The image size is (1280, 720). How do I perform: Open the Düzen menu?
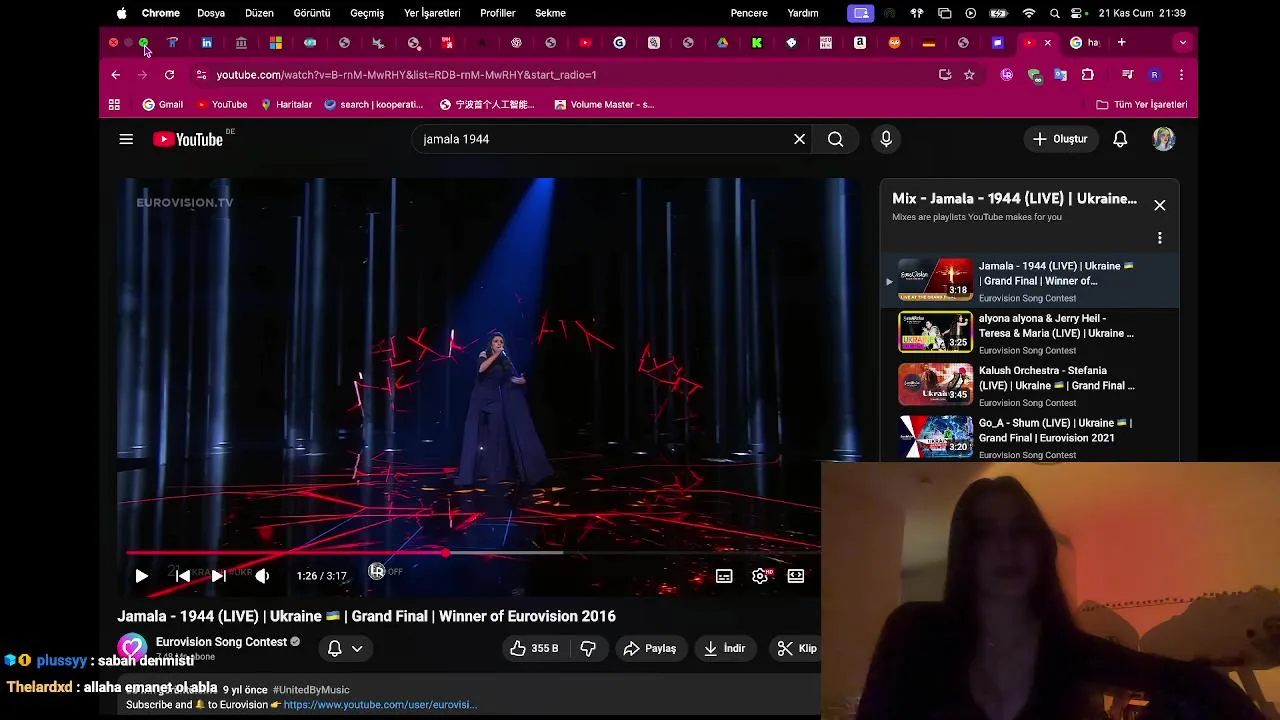pos(259,13)
